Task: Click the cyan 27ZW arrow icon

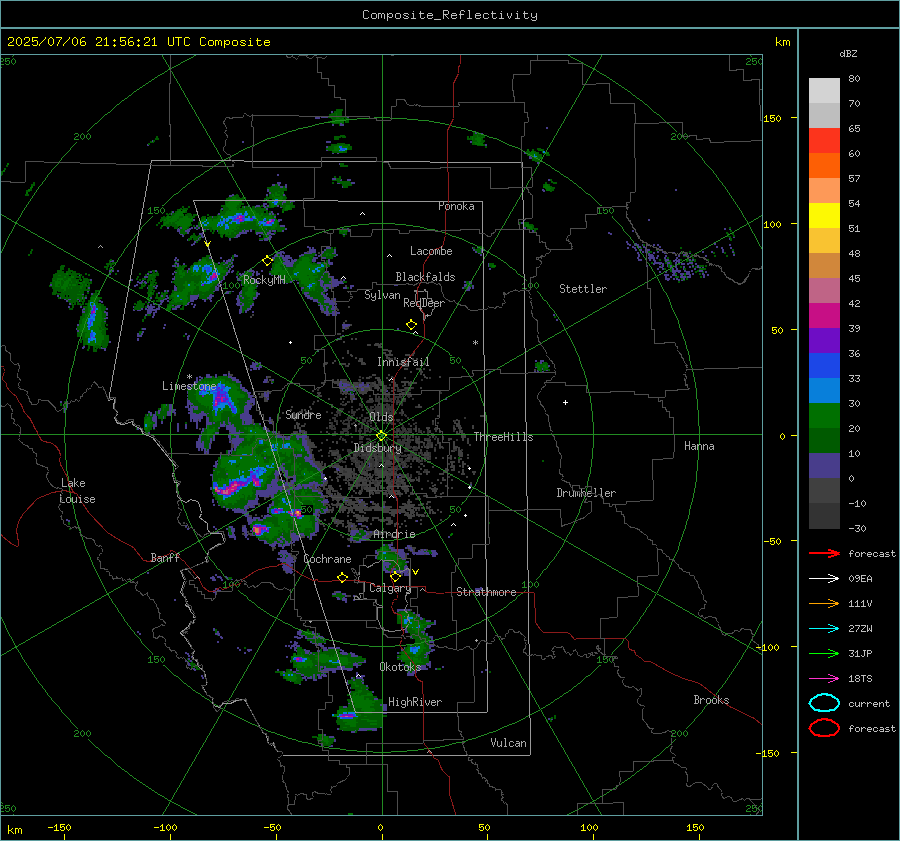Action: click(x=824, y=629)
